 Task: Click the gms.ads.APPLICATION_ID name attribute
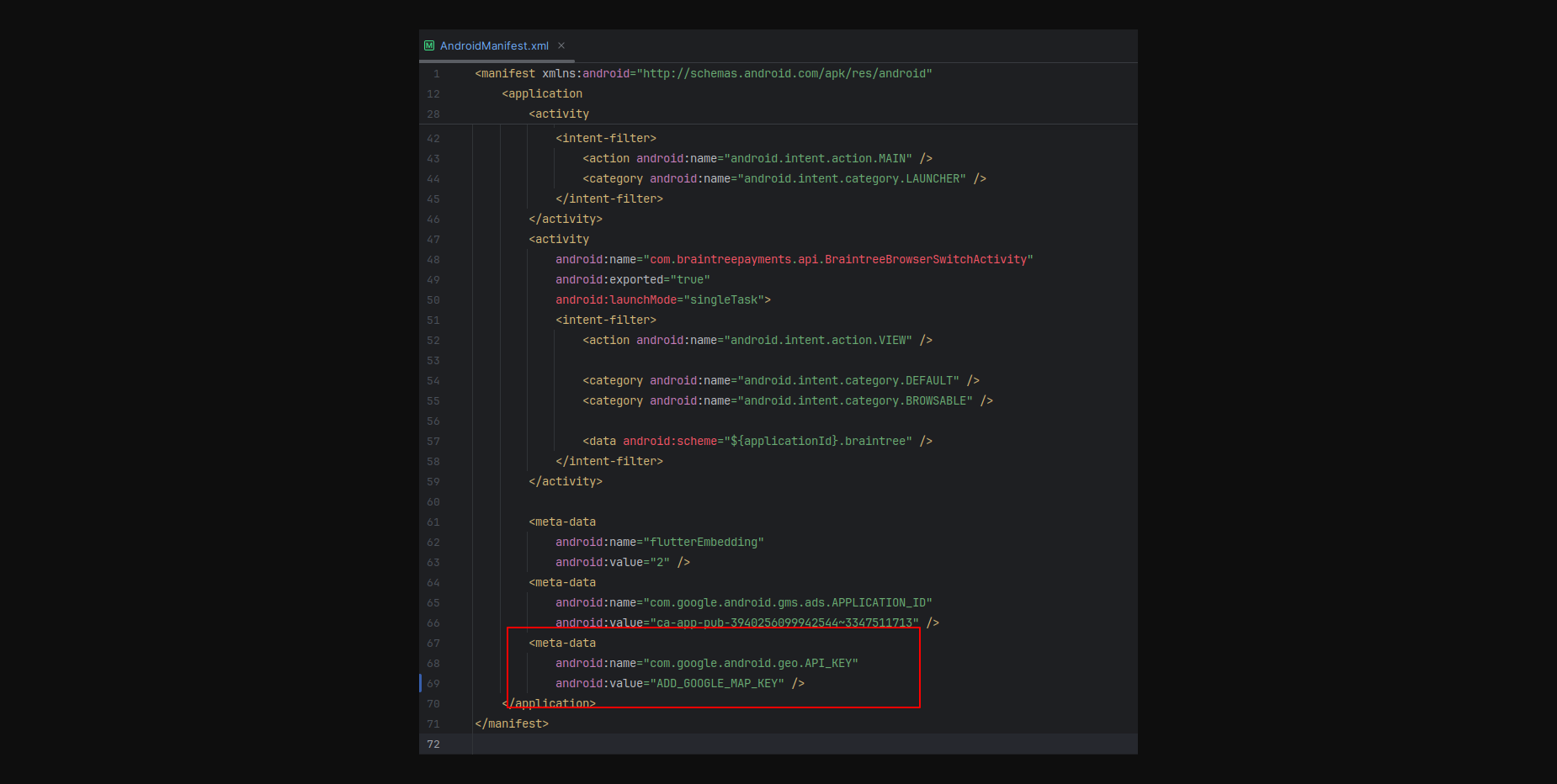[x=744, y=603]
